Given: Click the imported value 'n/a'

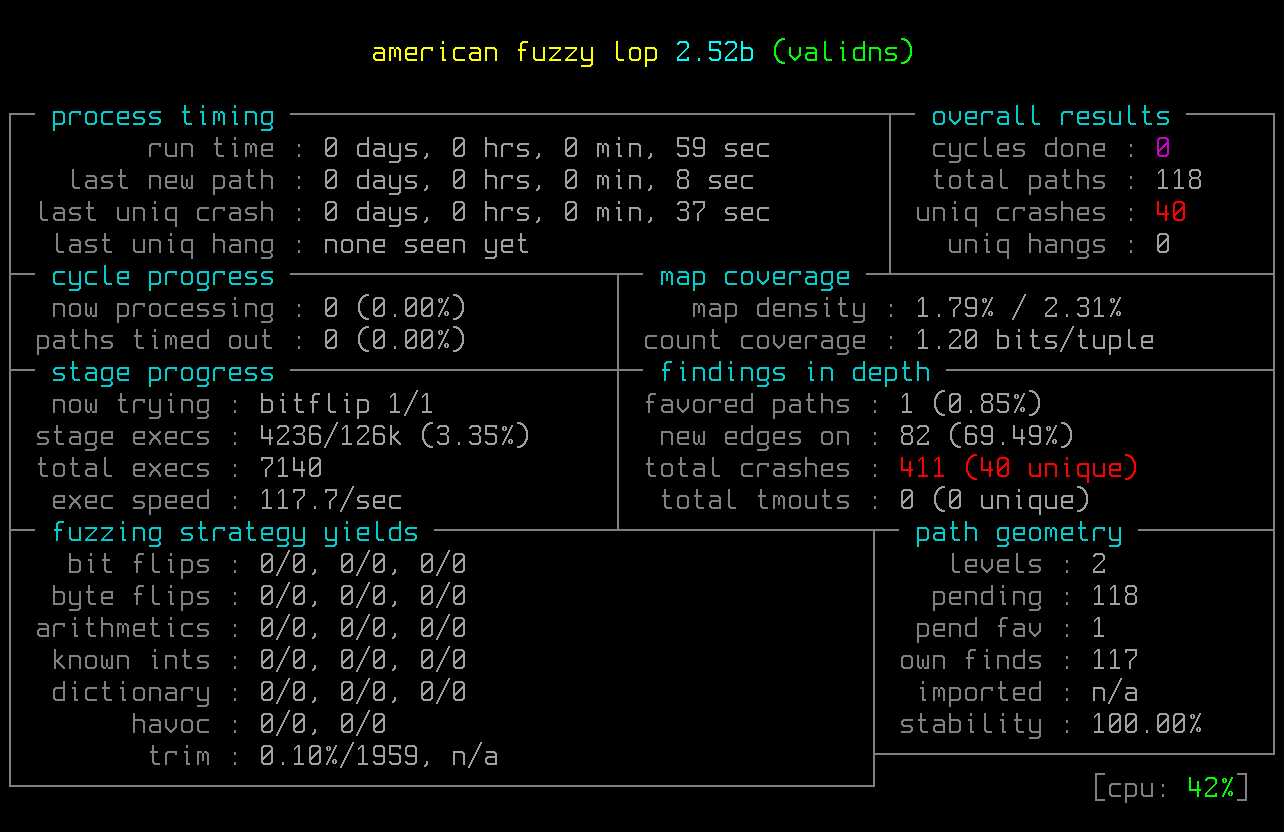Looking at the screenshot, I should (1115, 693).
